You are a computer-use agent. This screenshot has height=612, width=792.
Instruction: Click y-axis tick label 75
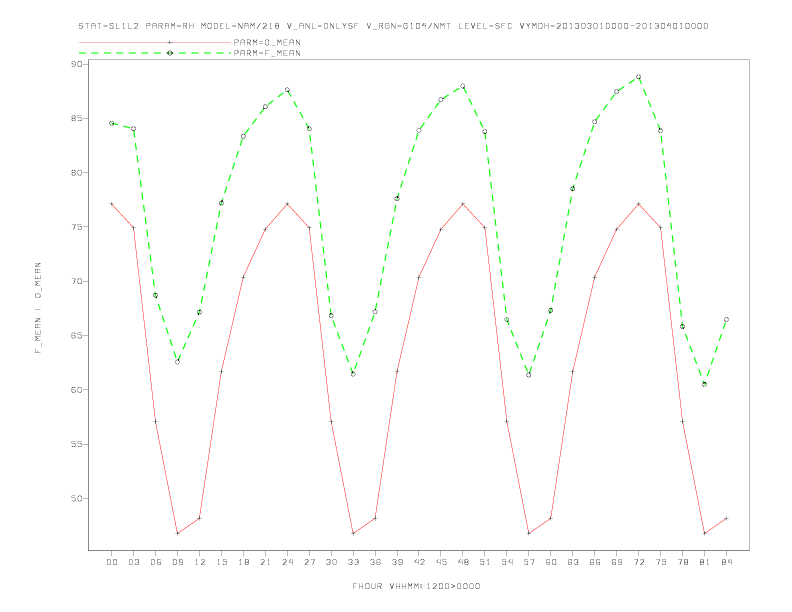pos(77,227)
